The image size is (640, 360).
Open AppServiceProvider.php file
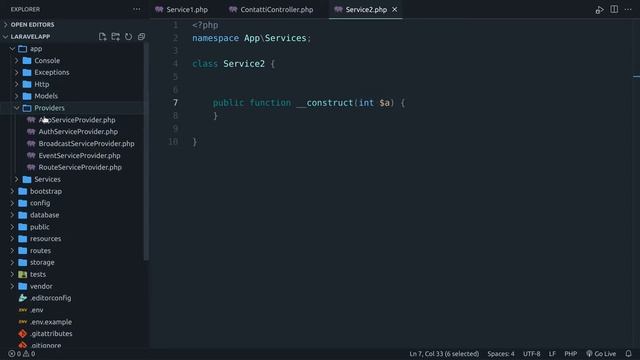click(77, 120)
